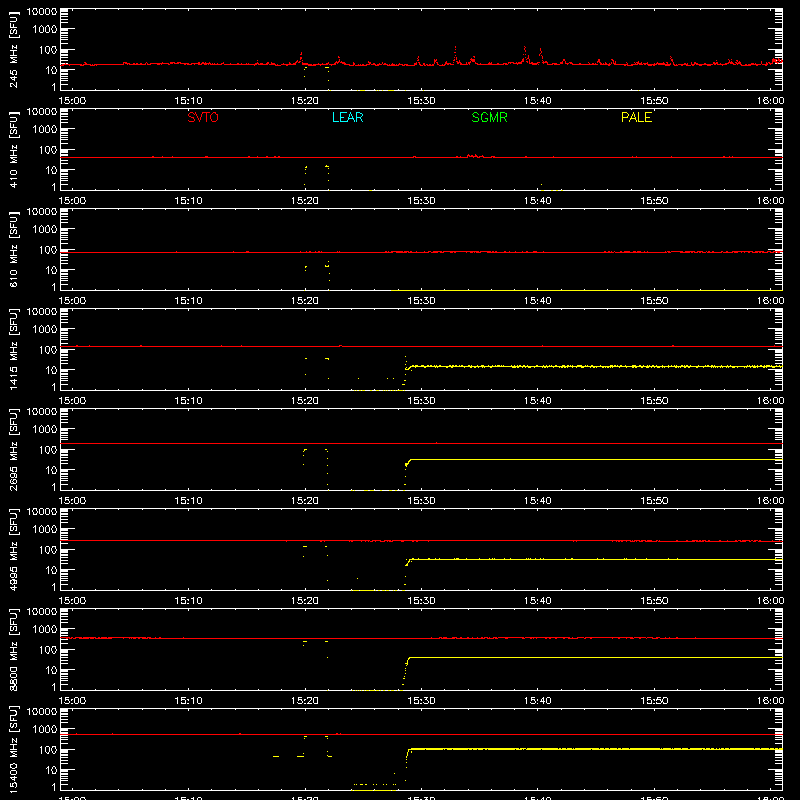
Task: Click 15:30 tick label under 1415 MHz panel
Action: click(421, 401)
